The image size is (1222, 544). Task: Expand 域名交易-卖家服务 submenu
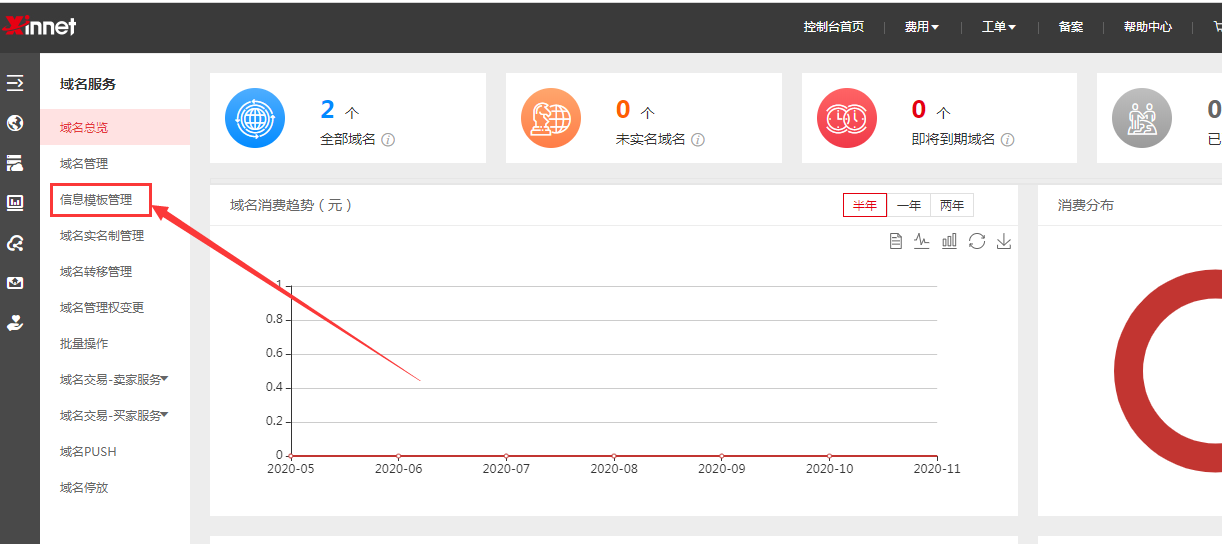114,380
